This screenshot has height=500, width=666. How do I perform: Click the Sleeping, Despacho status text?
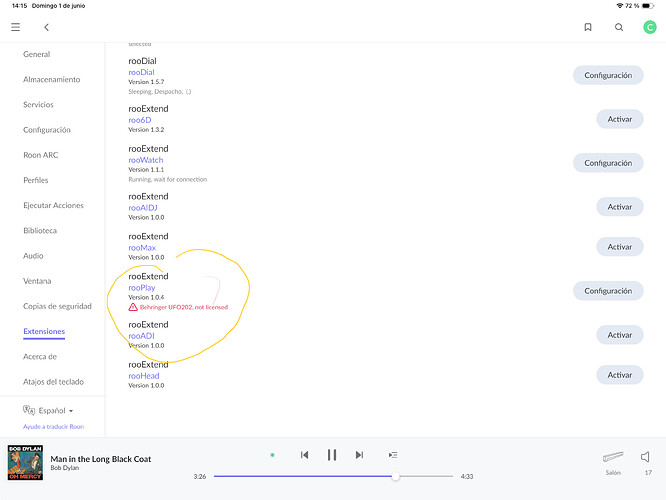pyautogui.click(x=160, y=91)
